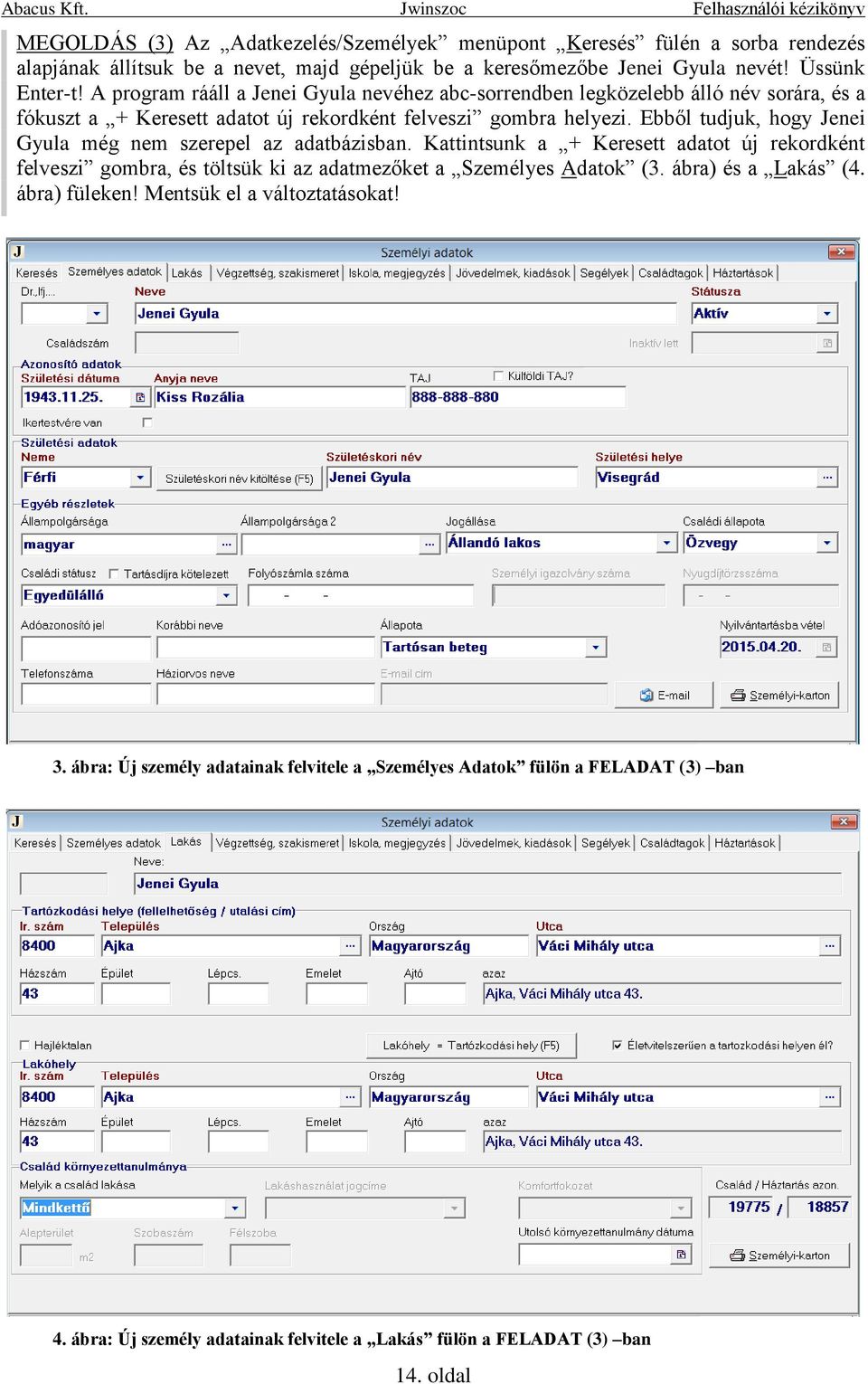
Task: Browse birthplace list next to Visegrád
Action: point(827,478)
